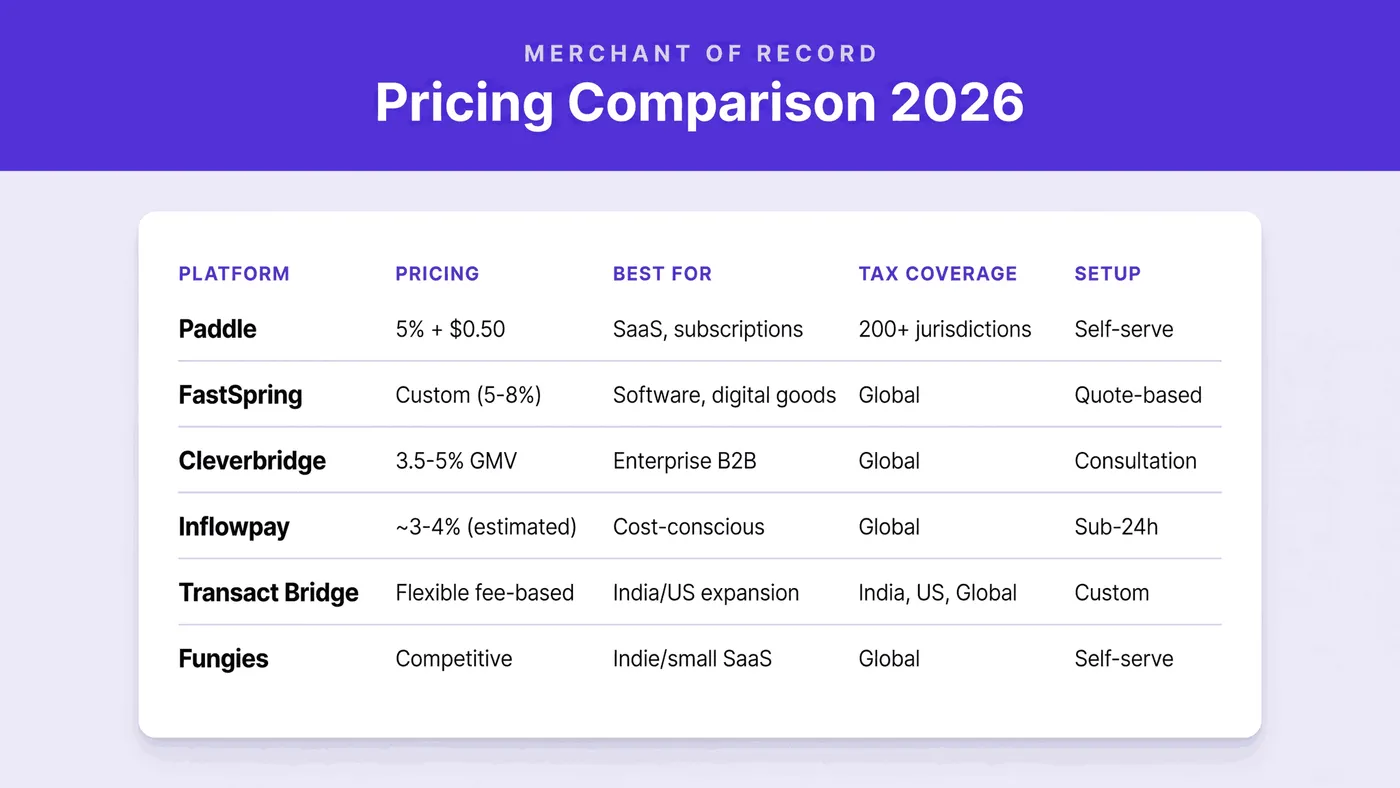This screenshot has width=1400, height=788.
Task: Click the TAX COVERAGE column header
Action: [x=938, y=274]
